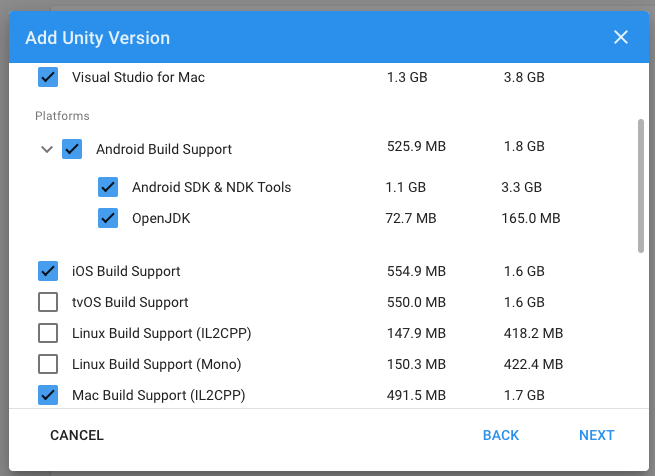Click the 72.7 MB OpenJDK download size
655x476 pixels.
411,218
